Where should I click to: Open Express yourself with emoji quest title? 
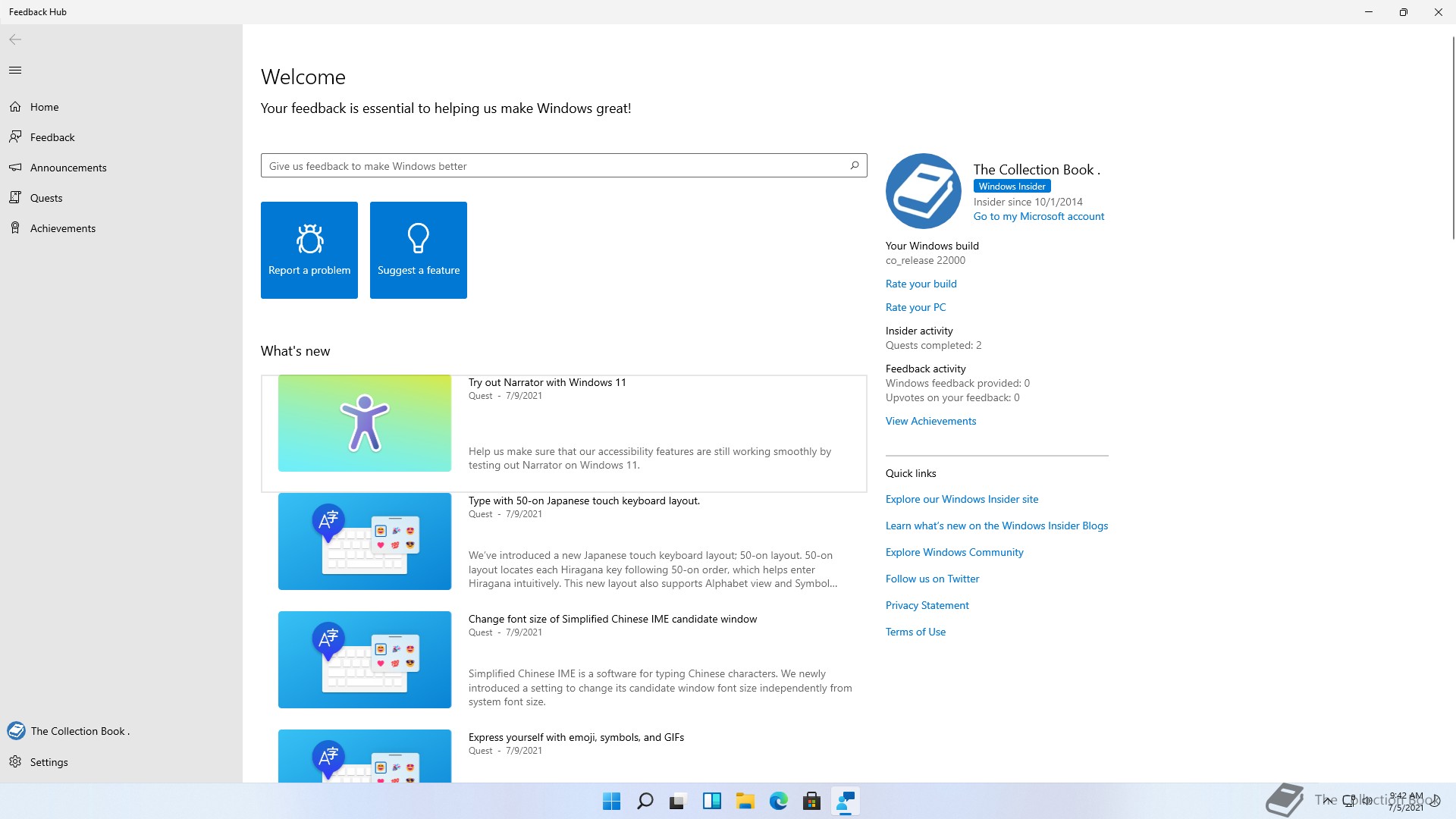(576, 737)
